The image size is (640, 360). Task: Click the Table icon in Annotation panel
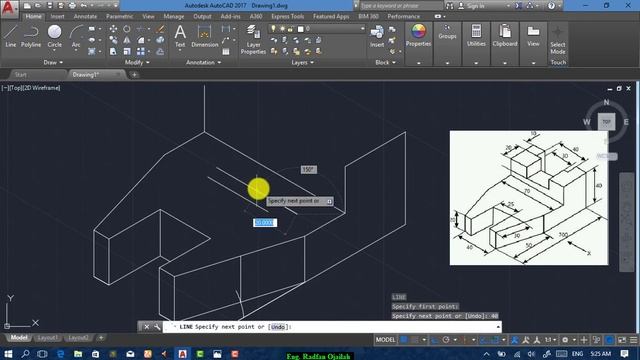pyautogui.click(x=226, y=52)
